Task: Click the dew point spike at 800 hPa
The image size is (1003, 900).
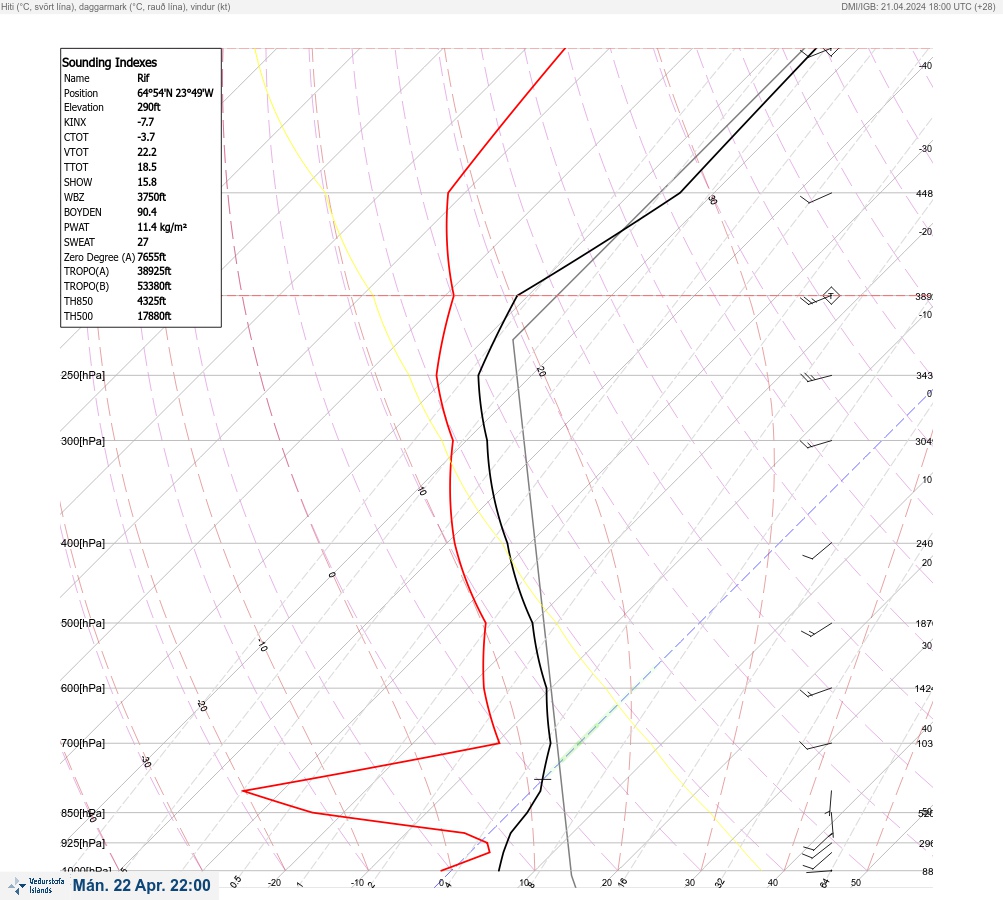Action: [x=244, y=791]
